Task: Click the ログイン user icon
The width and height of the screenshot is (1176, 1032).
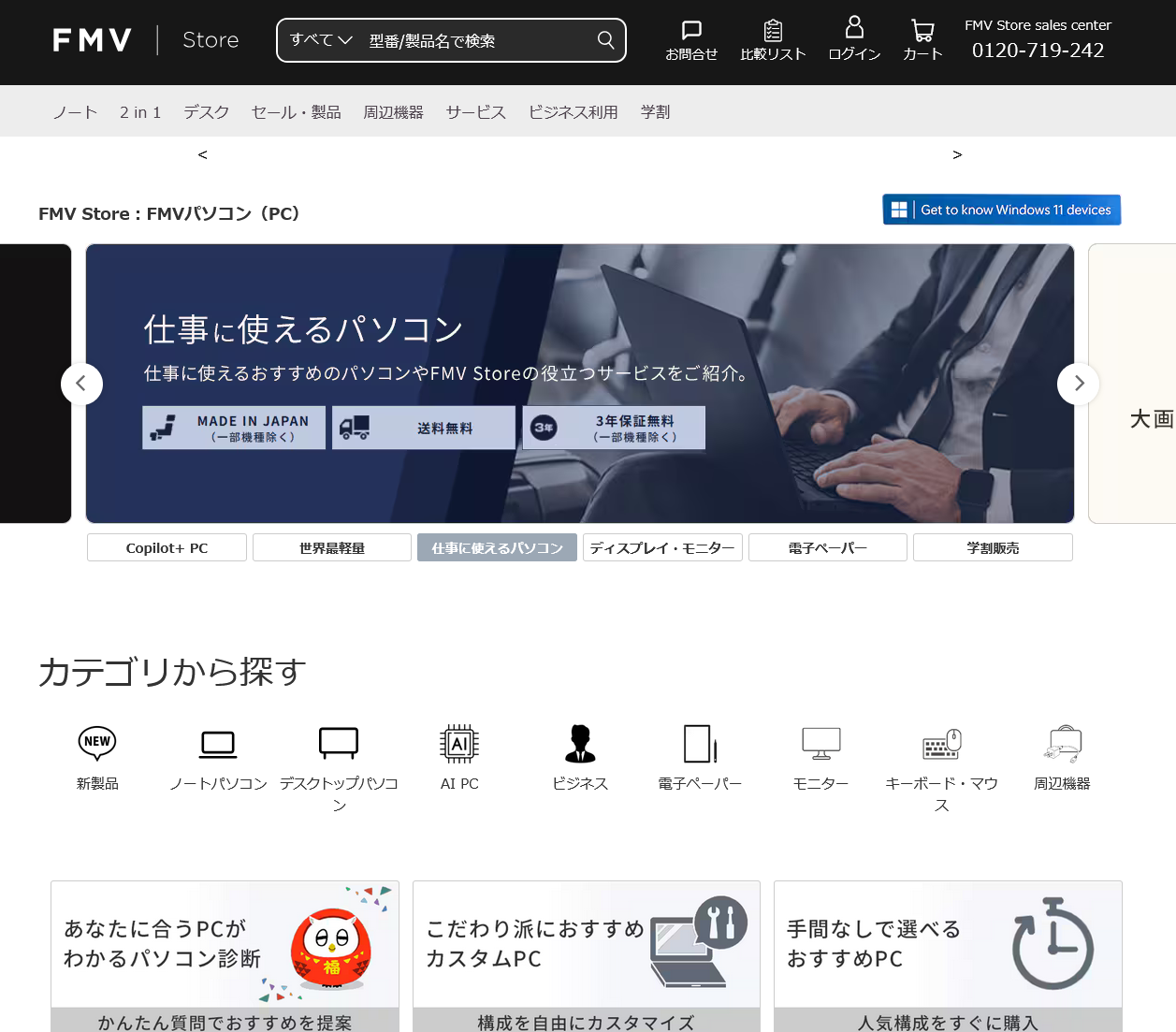Action: [854, 39]
